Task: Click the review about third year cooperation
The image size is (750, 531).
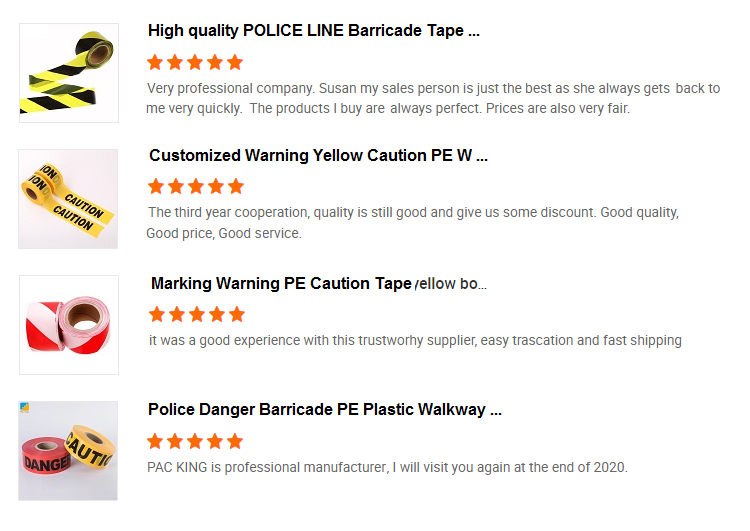Action: 412,223
